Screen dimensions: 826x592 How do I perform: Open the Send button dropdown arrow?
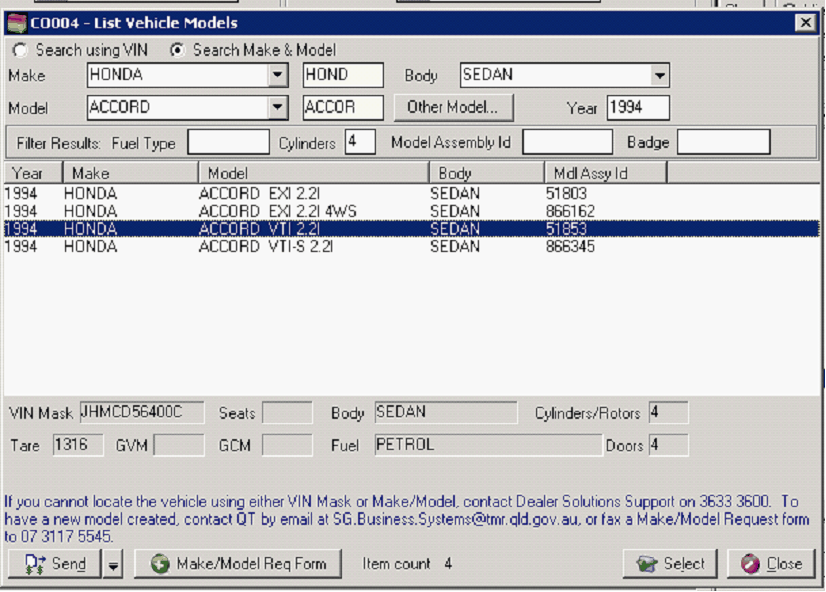pos(113,564)
